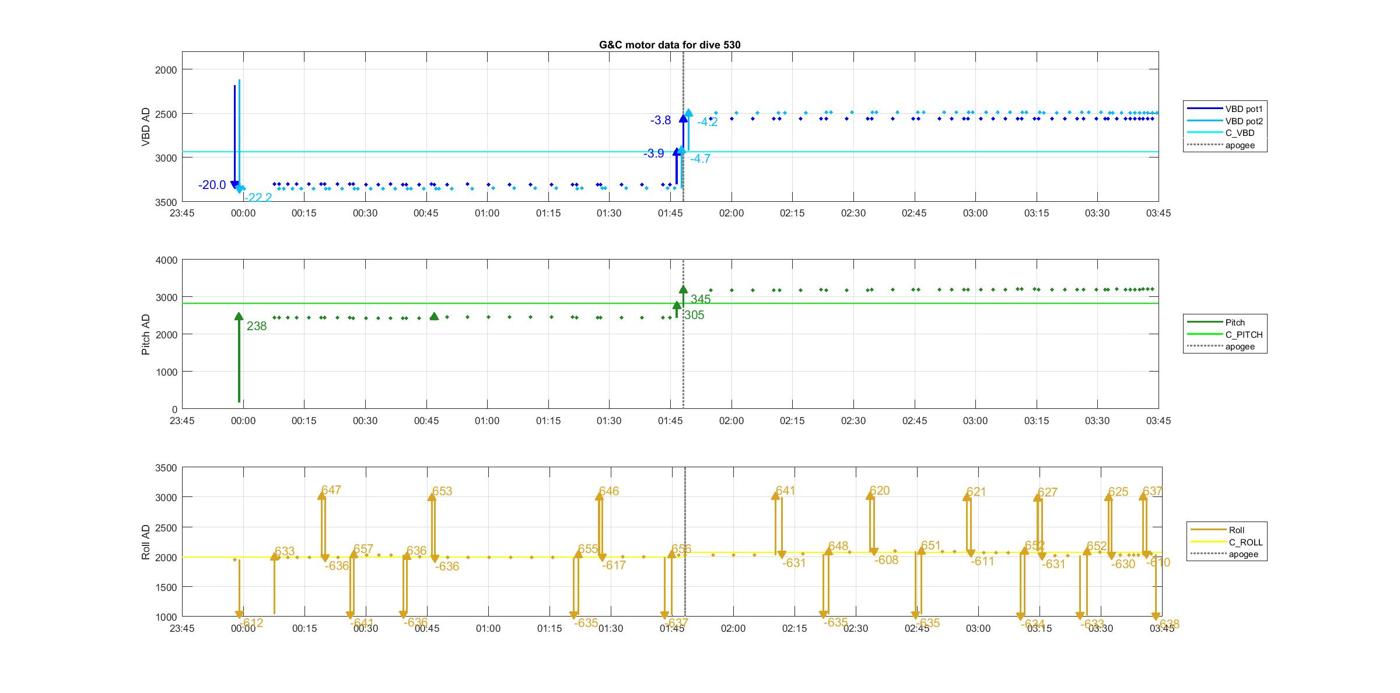Select the VBD pot1 legend entry
This screenshot has height=693, width=1400.
1226,108
